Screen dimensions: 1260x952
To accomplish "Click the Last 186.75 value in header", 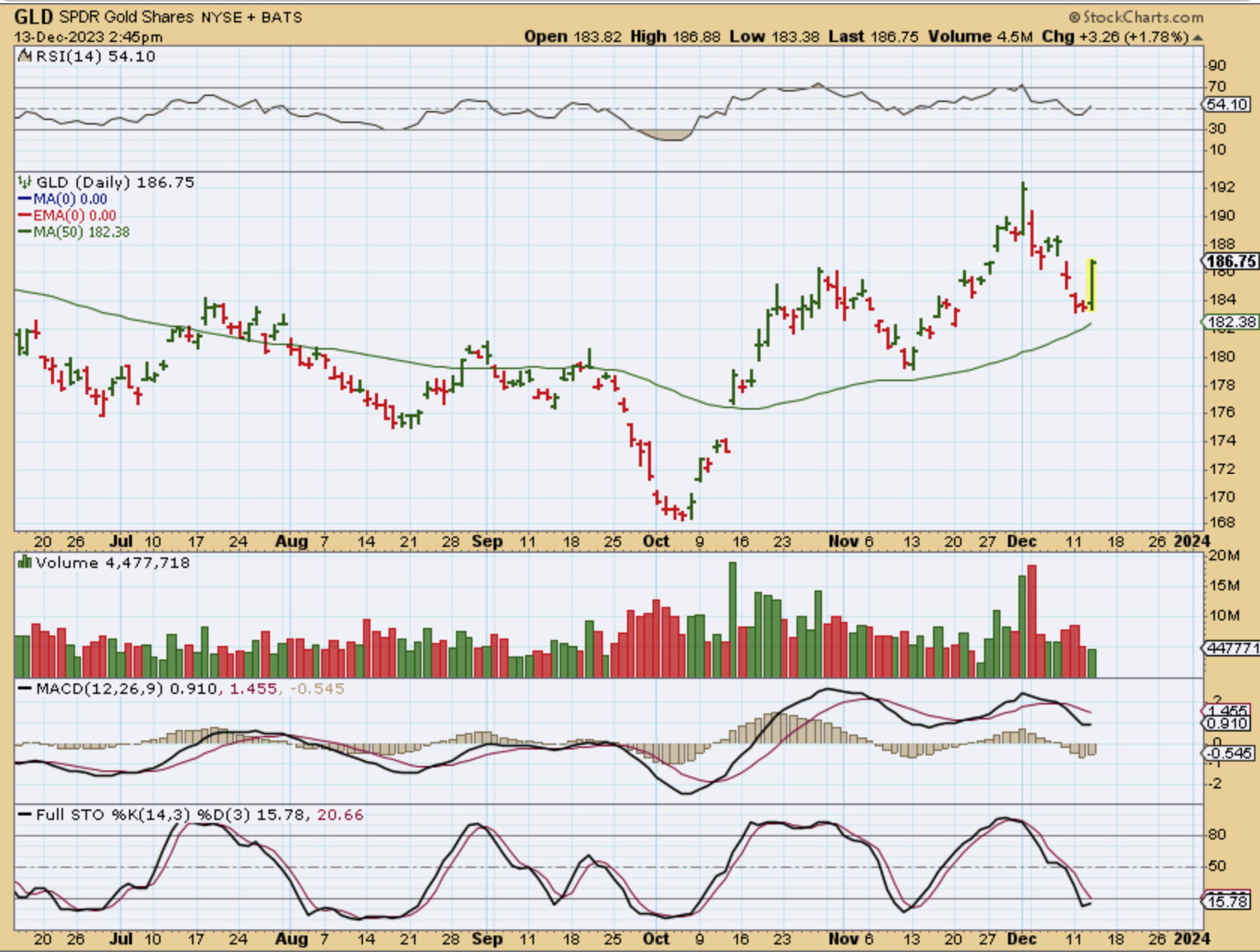I will point(874,37).
